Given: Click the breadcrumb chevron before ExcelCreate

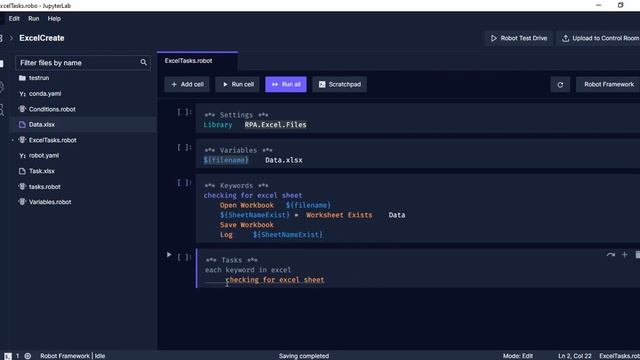Looking at the screenshot, I should tap(11, 38).
